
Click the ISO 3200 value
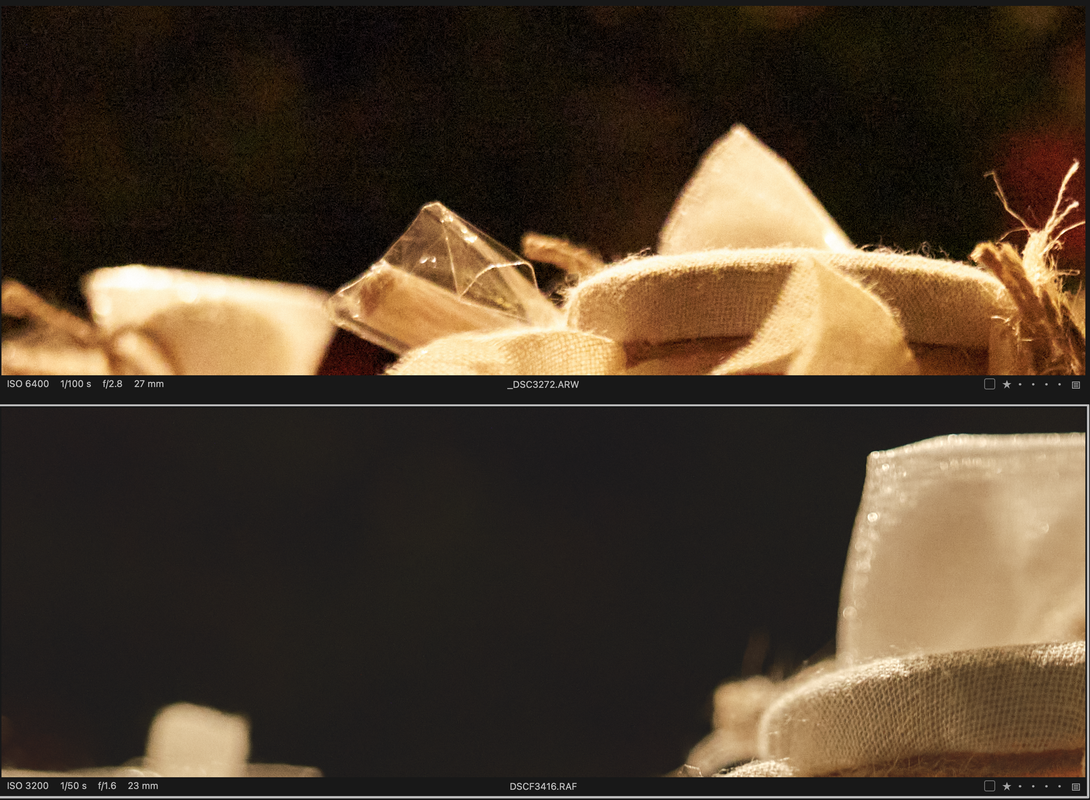pyautogui.click(x=28, y=786)
